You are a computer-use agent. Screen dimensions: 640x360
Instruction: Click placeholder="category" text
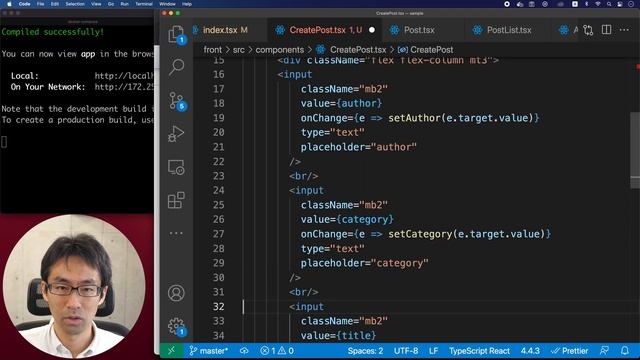pos(364,263)
